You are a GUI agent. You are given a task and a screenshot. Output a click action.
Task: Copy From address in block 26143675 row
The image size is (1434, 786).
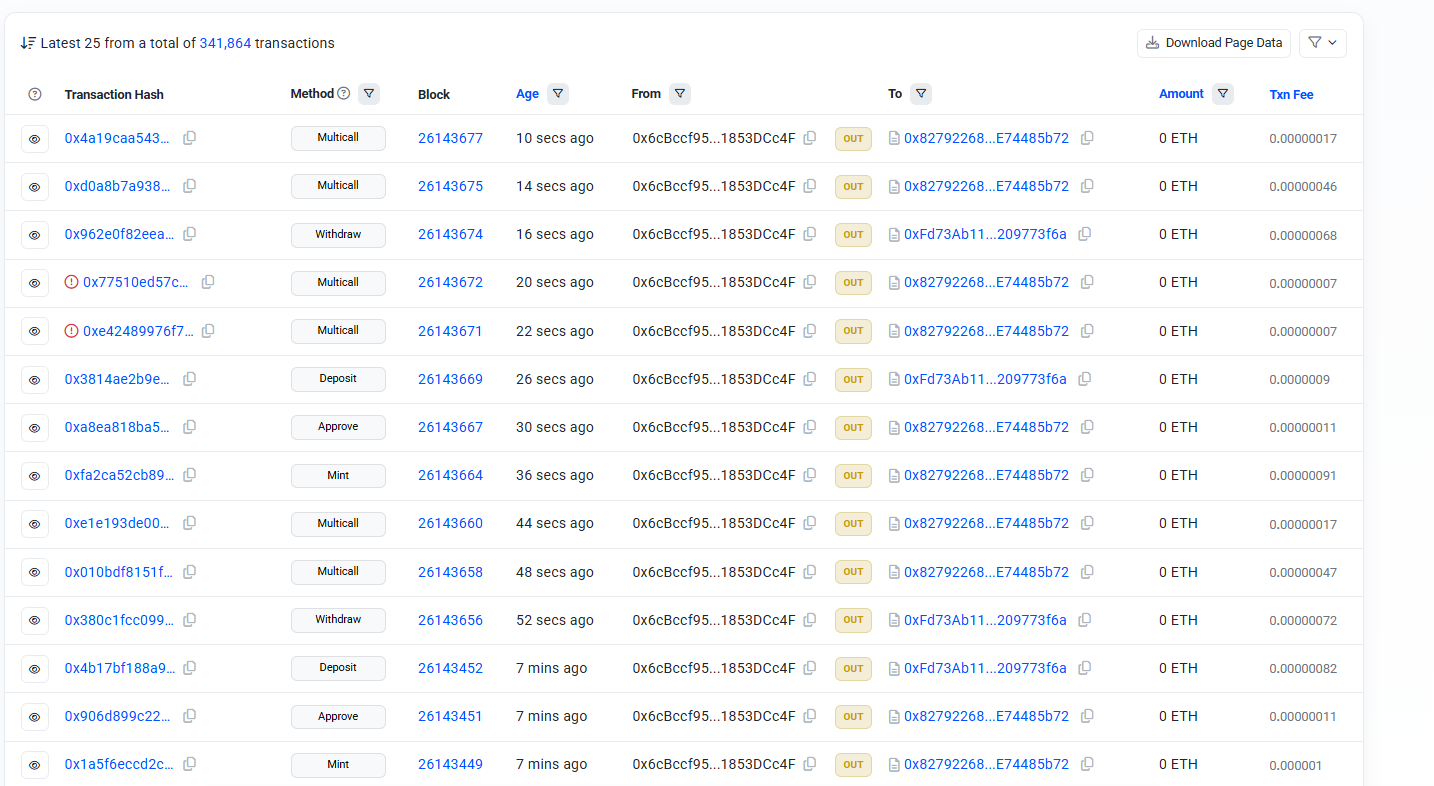coord(810,186)
